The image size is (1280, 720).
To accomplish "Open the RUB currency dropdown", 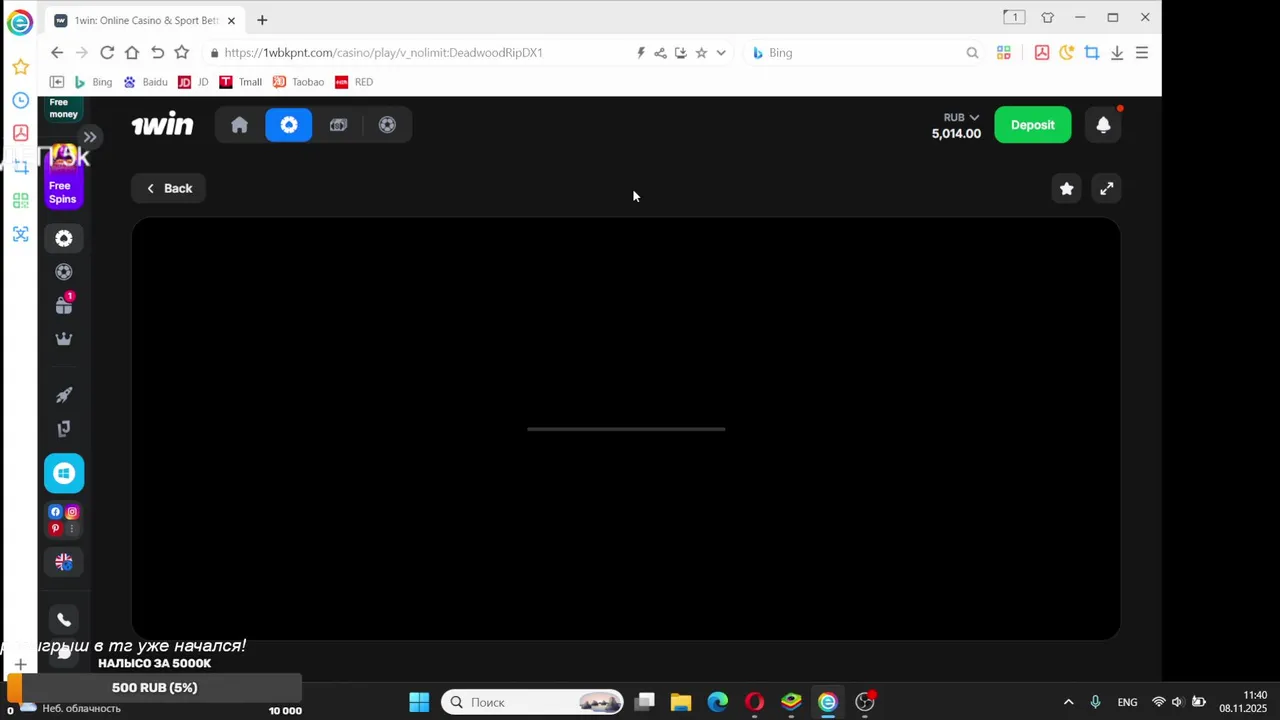I will click(x=961, y=117).
